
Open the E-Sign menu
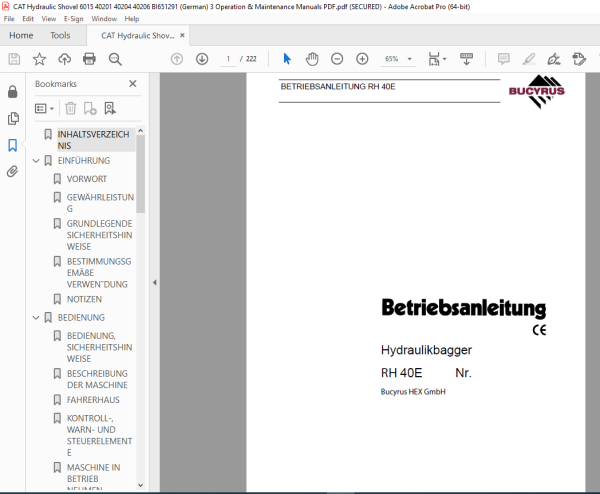[73, 19]
